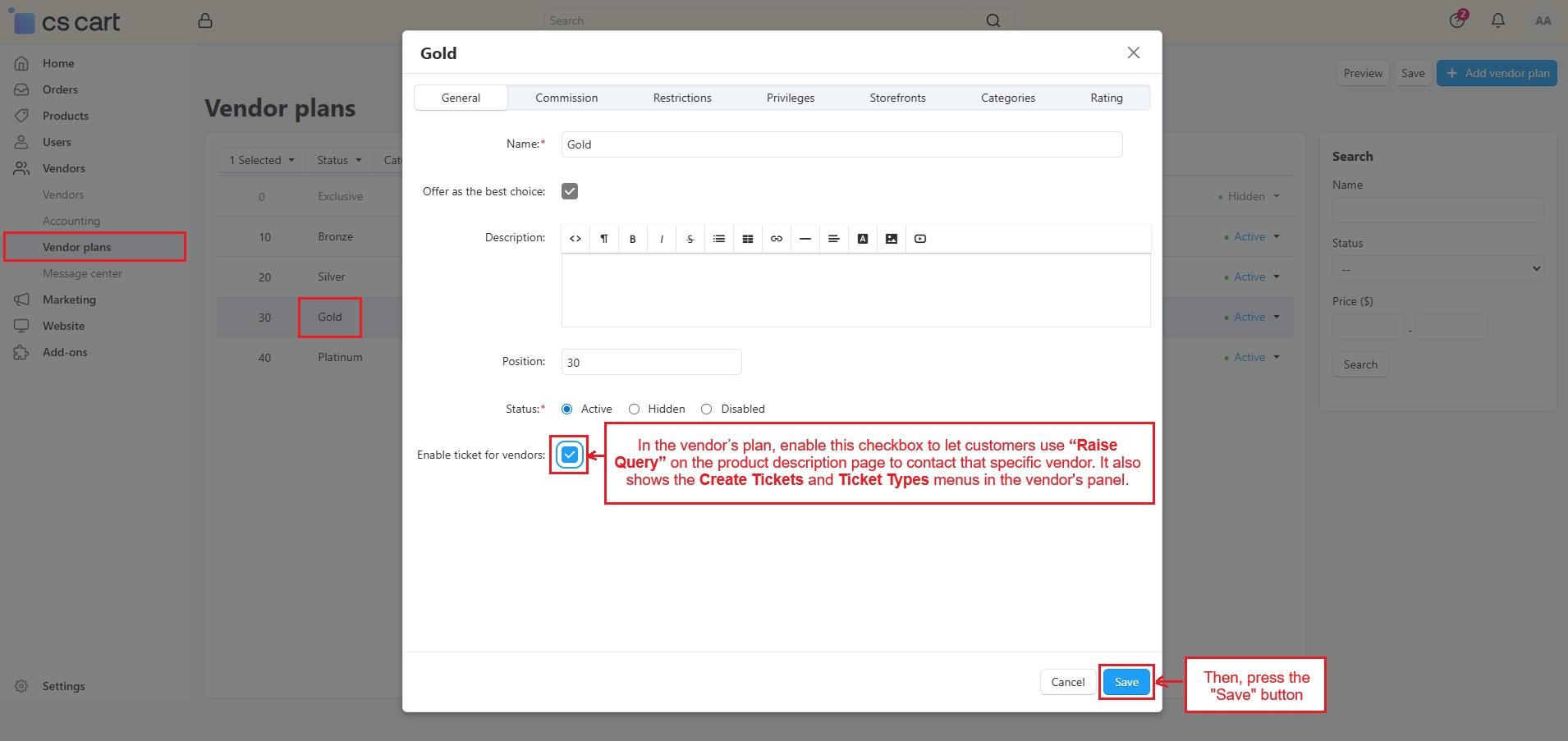Screen dimensions: 1568x741
Task: Open the 1 Selected dropdown
Action: (261, 160)
